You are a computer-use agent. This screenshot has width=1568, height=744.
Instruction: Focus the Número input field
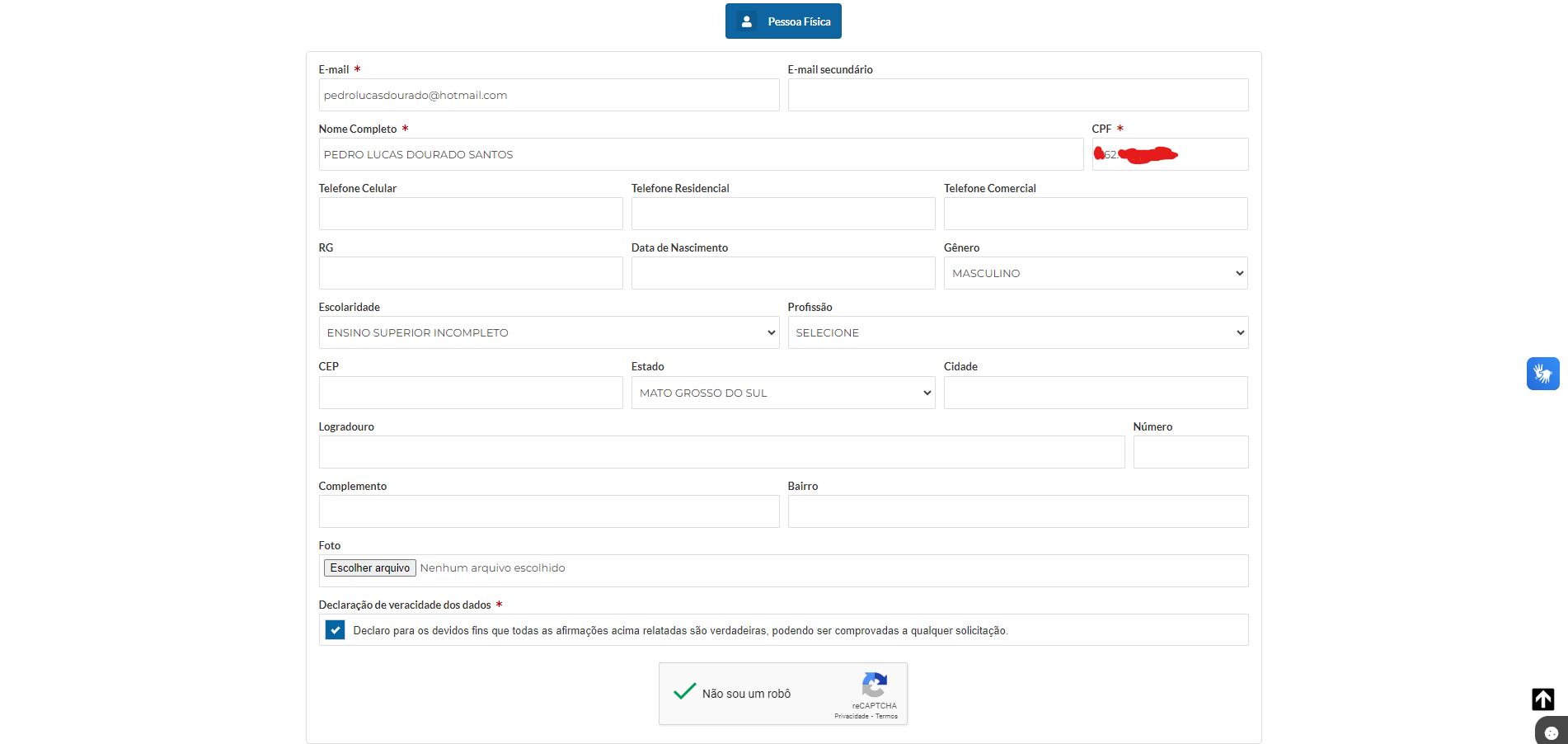coord(1190,452)
